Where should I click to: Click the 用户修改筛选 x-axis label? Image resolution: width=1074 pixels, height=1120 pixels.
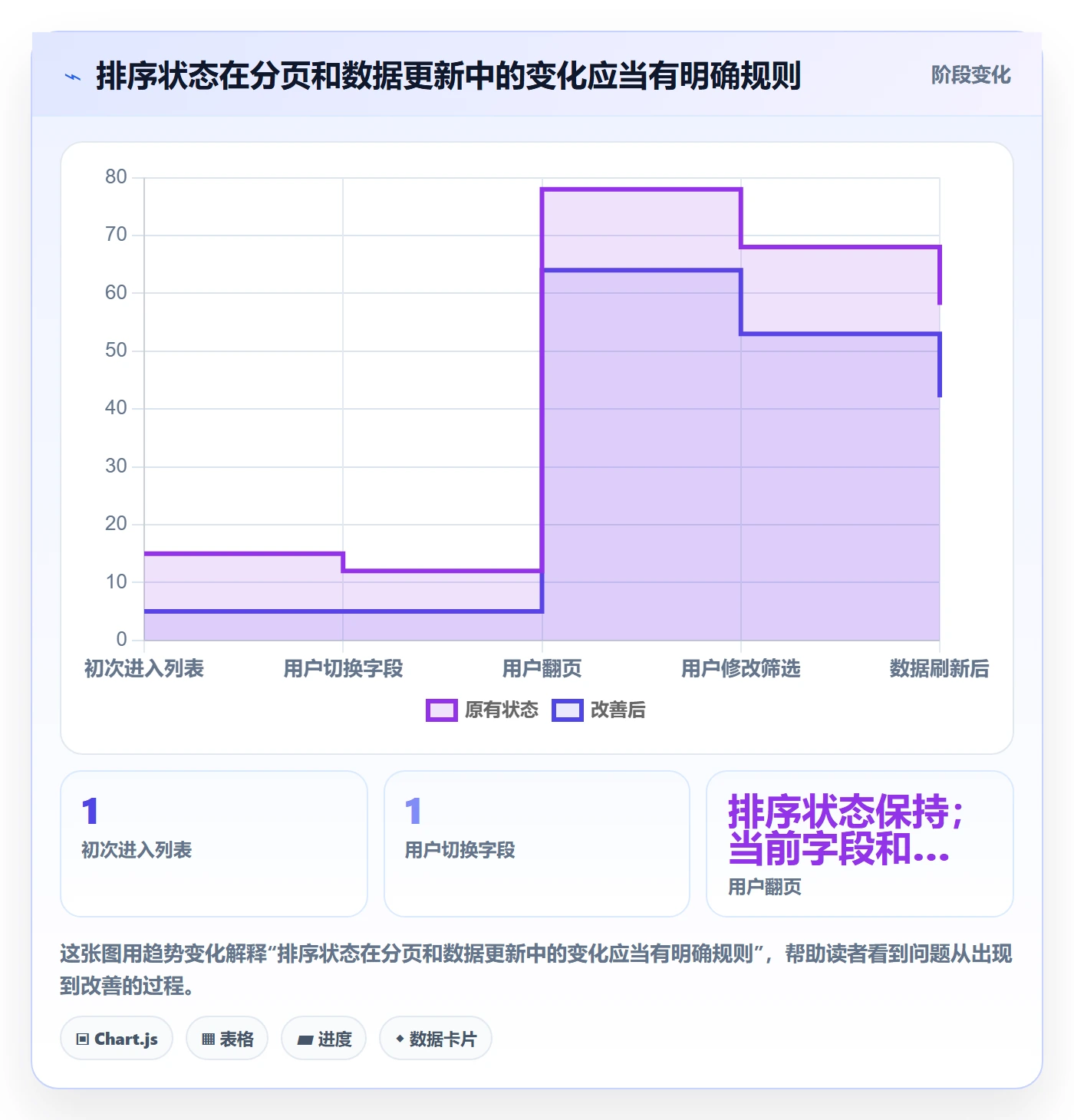point(740,669)
